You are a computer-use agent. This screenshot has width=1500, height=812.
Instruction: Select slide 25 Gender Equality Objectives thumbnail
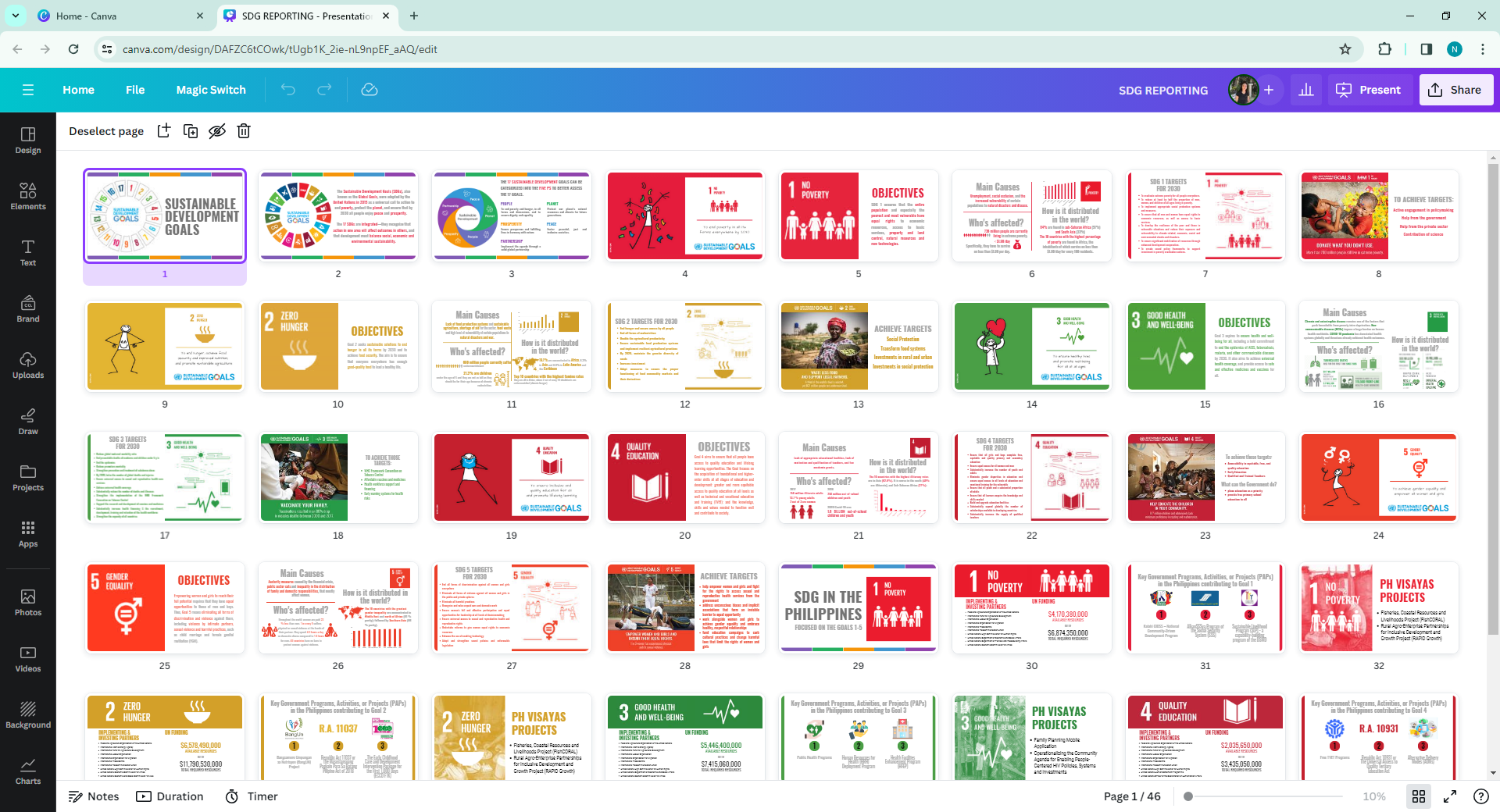coord(165,608)
